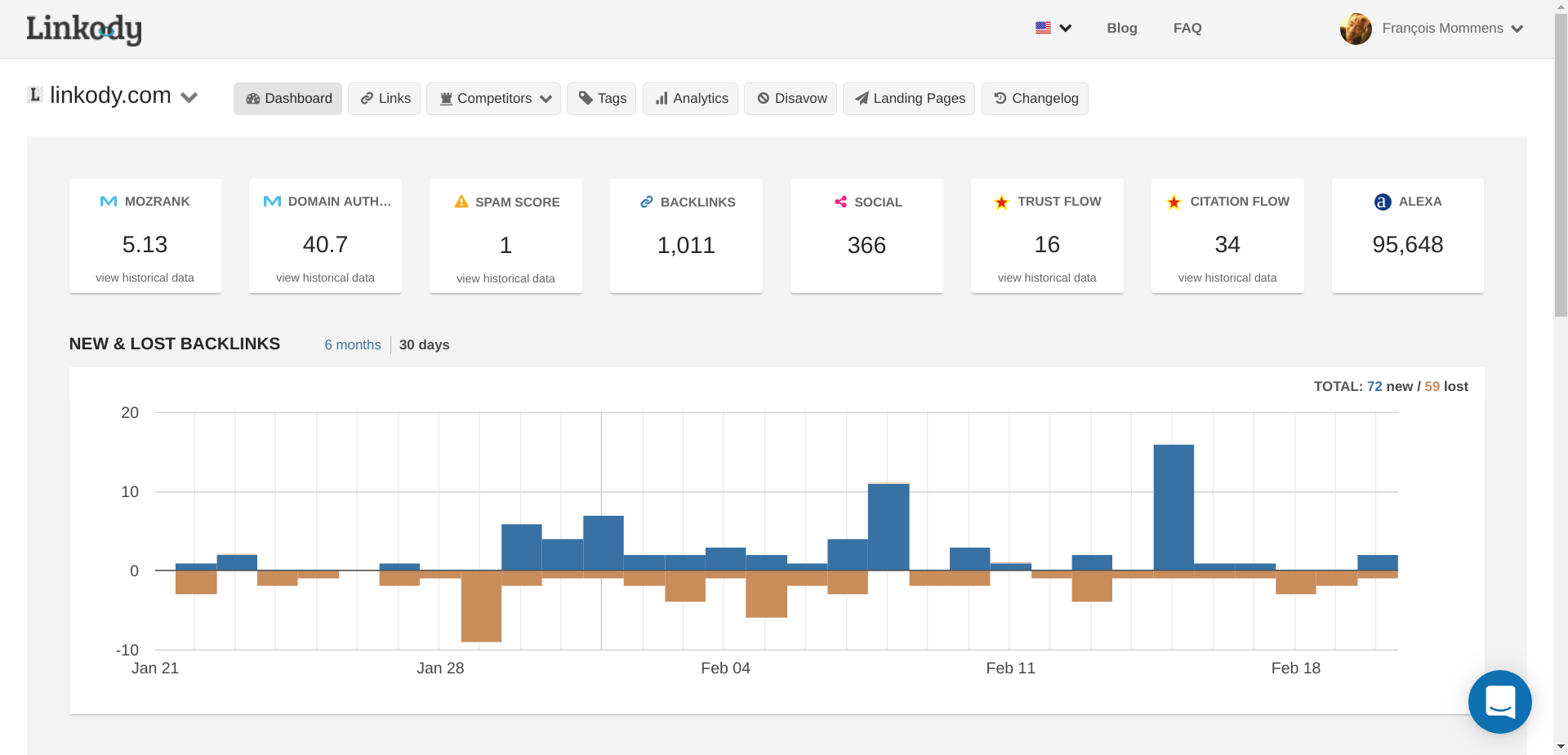The height and width of the screenshot is (755, 1568).
Task: Expand the language dropdown arrow
Action: [x=1066, y=29]
